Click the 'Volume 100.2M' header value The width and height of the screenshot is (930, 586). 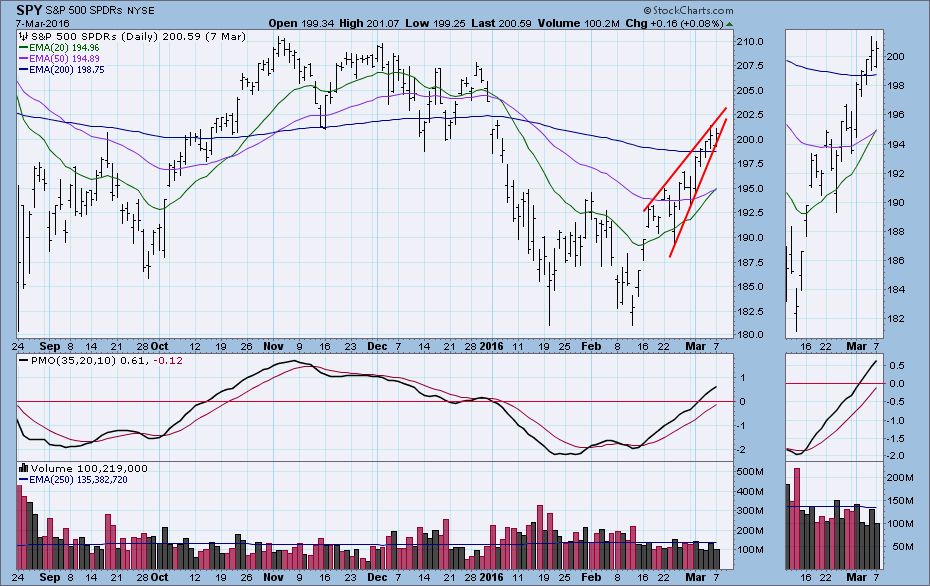(579, 24)
